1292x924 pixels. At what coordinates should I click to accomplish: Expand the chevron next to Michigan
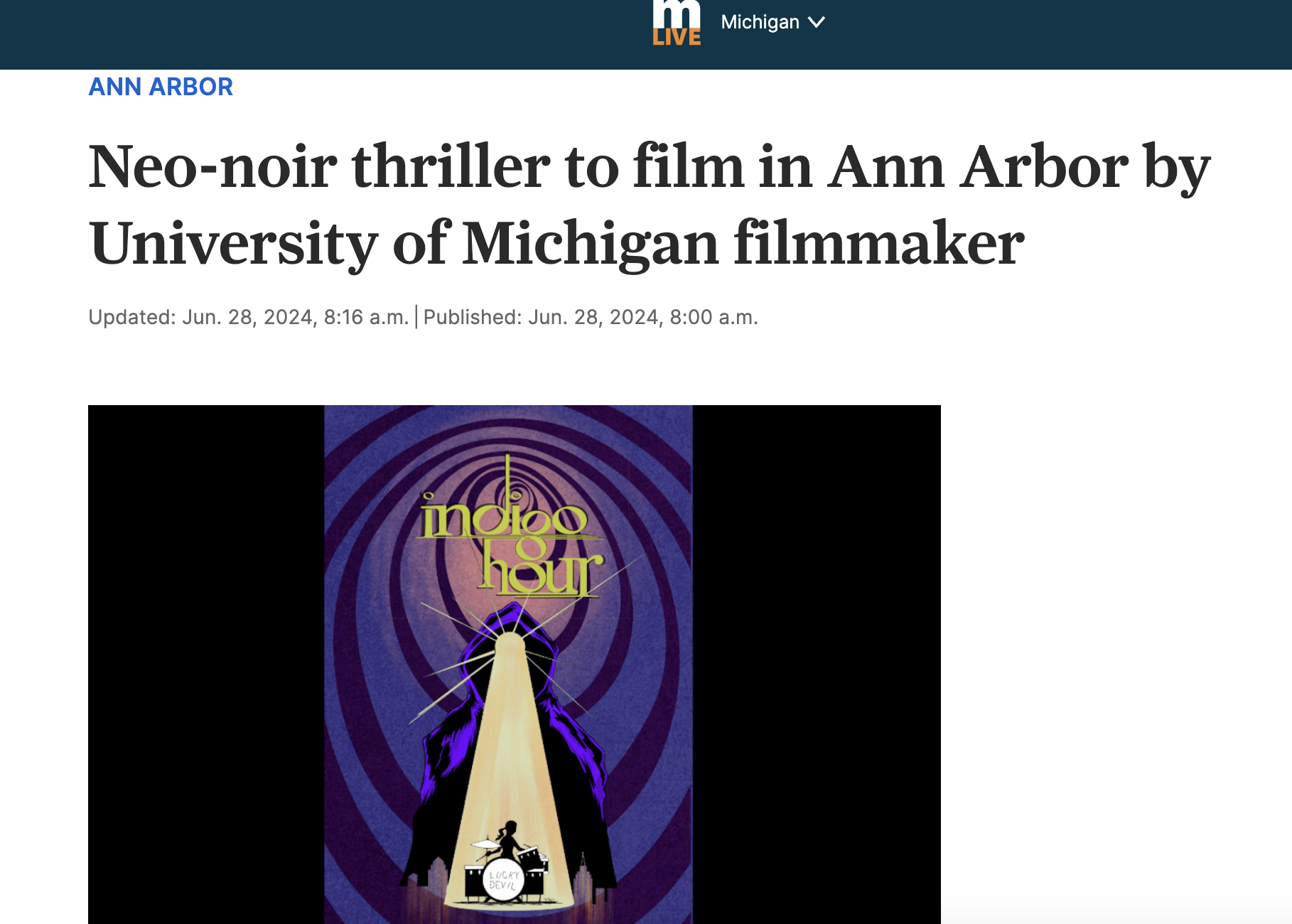point(817,23)
